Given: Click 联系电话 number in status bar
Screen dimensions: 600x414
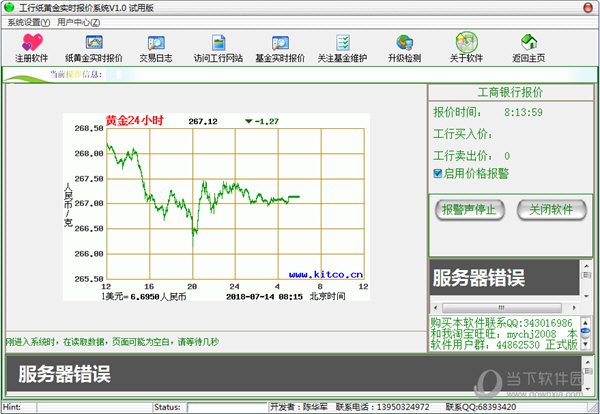Looking at the screenshot, I should pos(383,407).
